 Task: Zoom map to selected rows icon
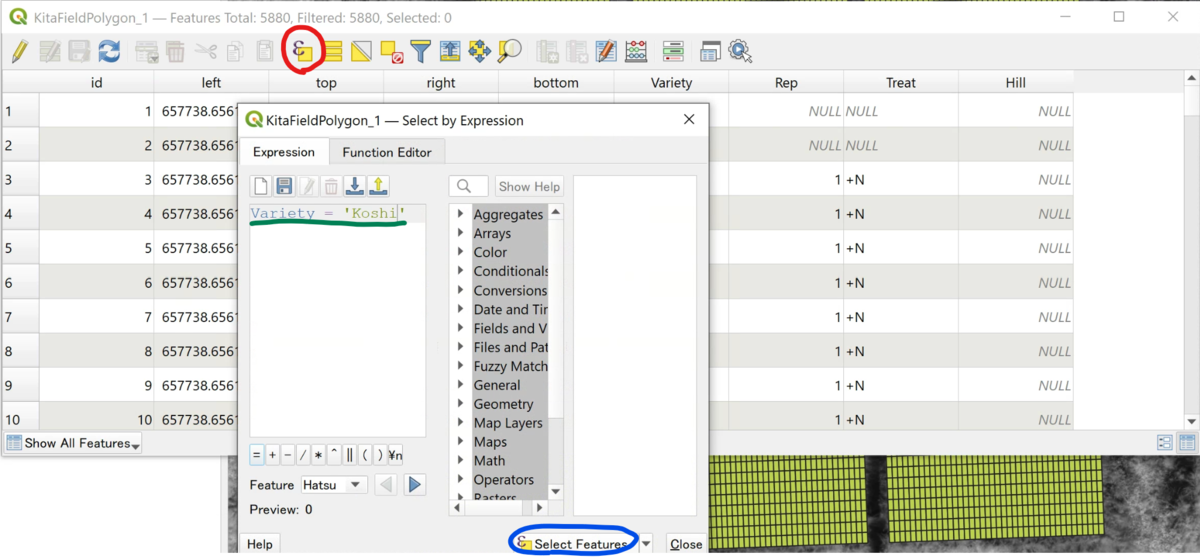pyautogui.click(x=509, y=51)
